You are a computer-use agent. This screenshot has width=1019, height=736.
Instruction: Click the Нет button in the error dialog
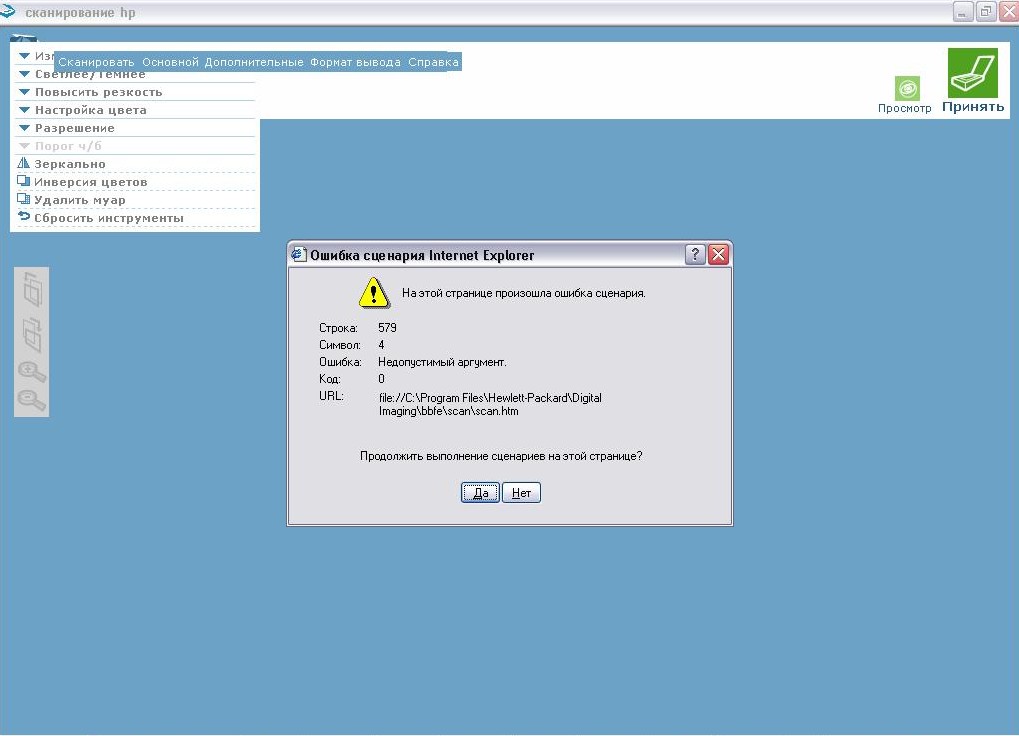[x=521, y=493]
